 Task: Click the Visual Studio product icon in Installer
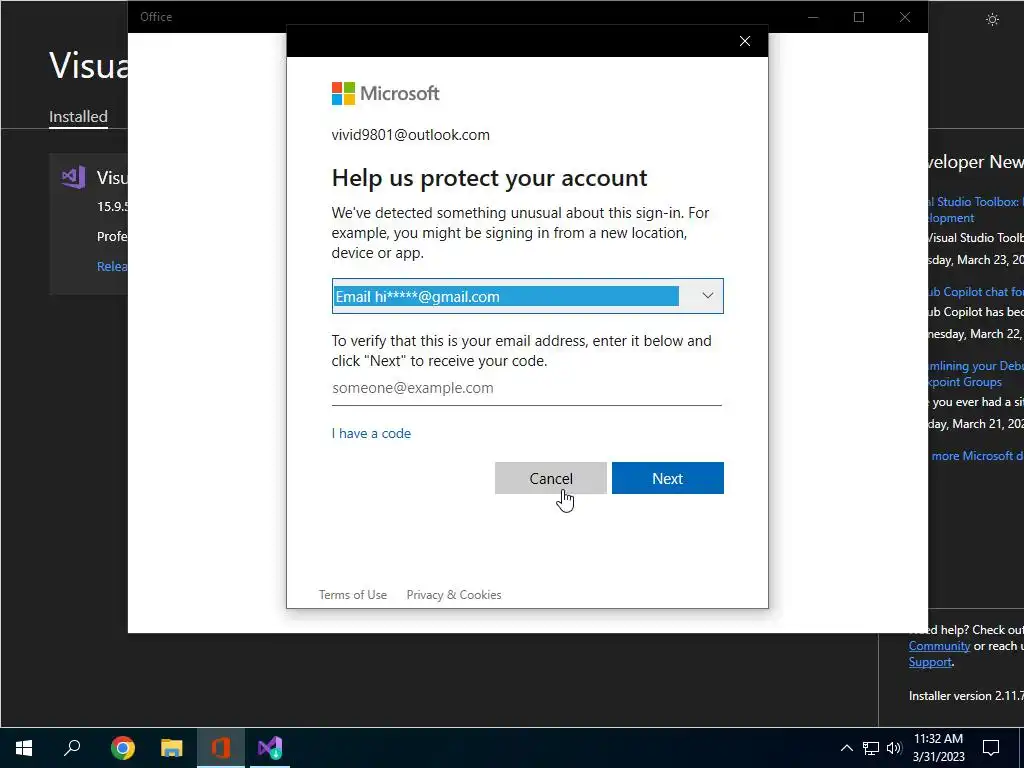pos(73,177)
